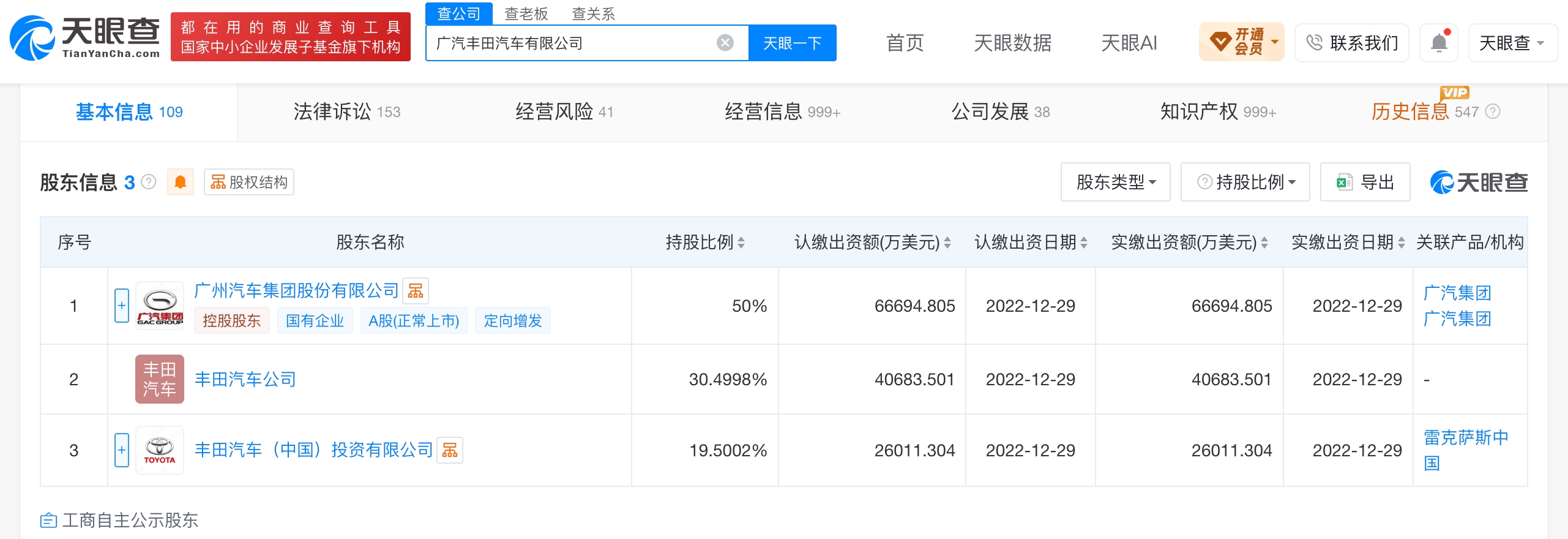Open the 雷克萨斯中国 related product link

[x=1466, y=450]
